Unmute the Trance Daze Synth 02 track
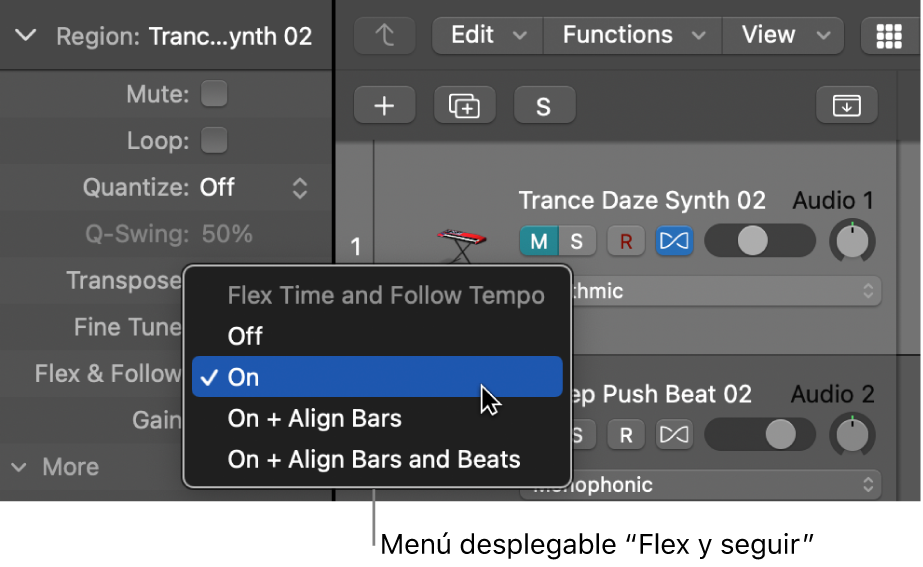Screen dimensions: 923x567 point(539,241)
